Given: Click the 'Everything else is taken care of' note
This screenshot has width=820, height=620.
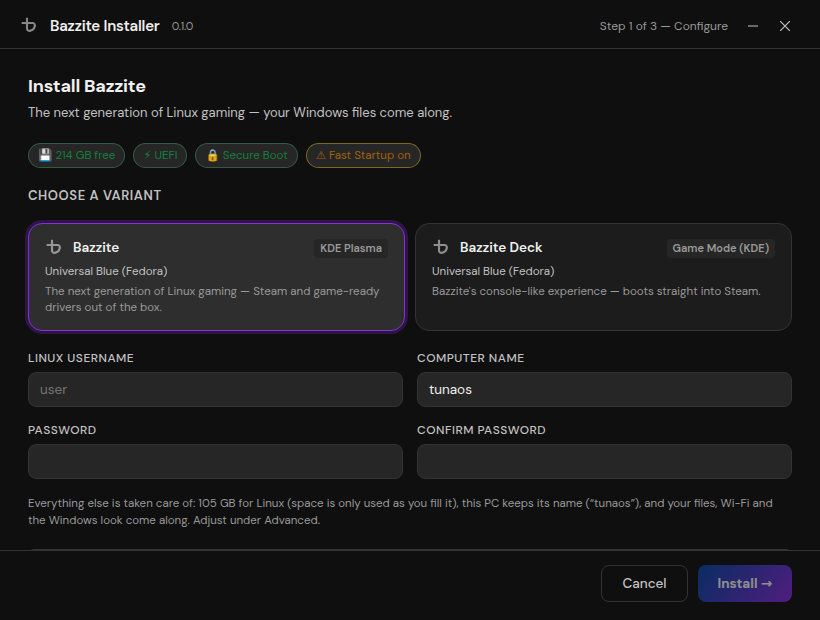Looking at the screenshot, I should click(400, 512).
